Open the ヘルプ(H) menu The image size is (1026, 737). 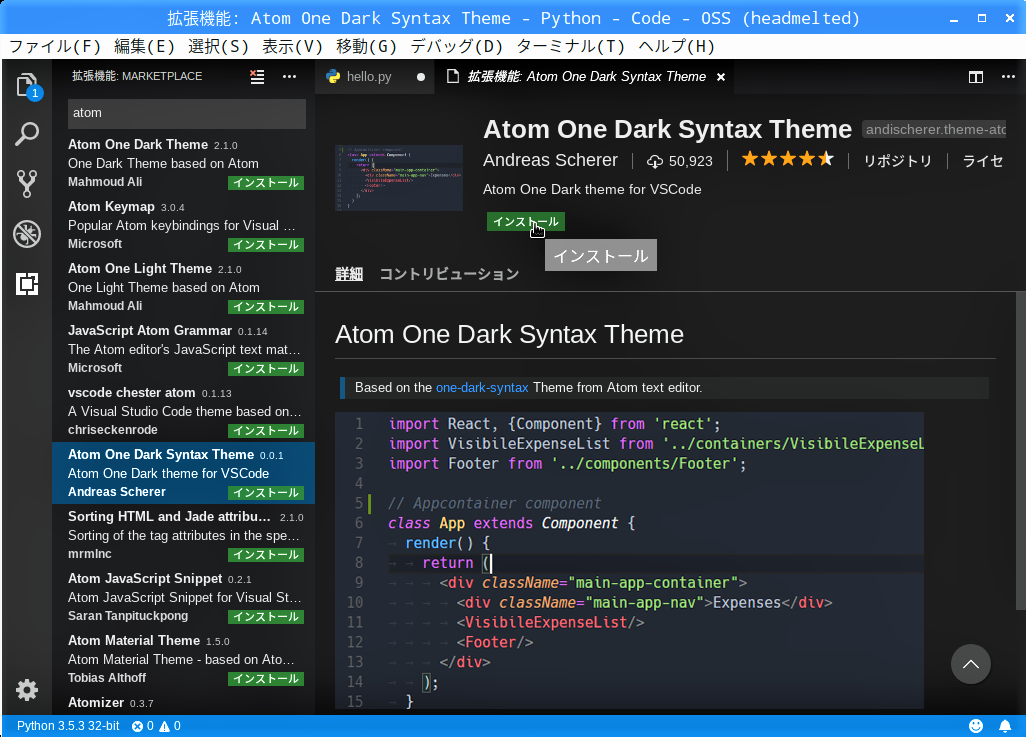coord(677,46)
